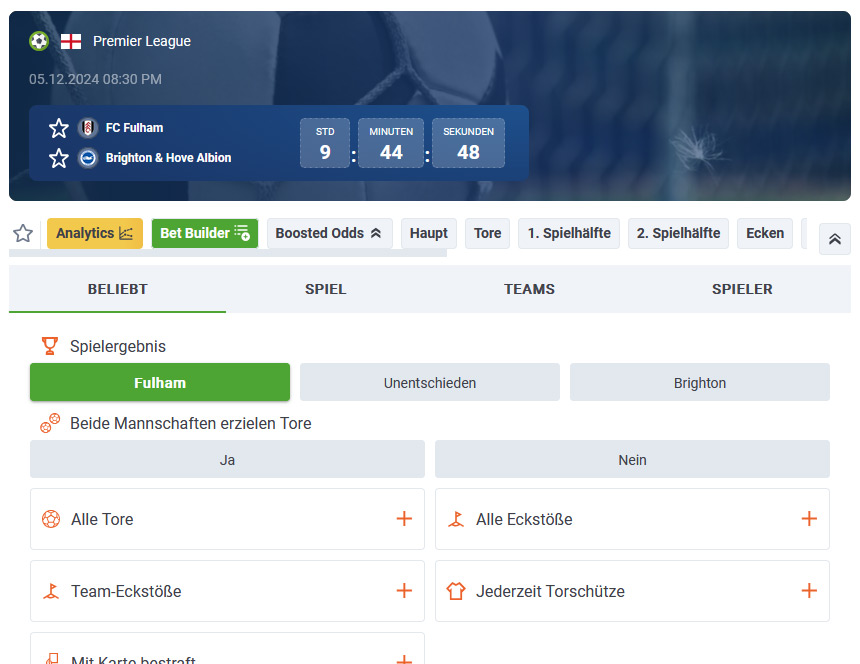Click the Brighton & Hove Albion club crest

pos(87,158)
